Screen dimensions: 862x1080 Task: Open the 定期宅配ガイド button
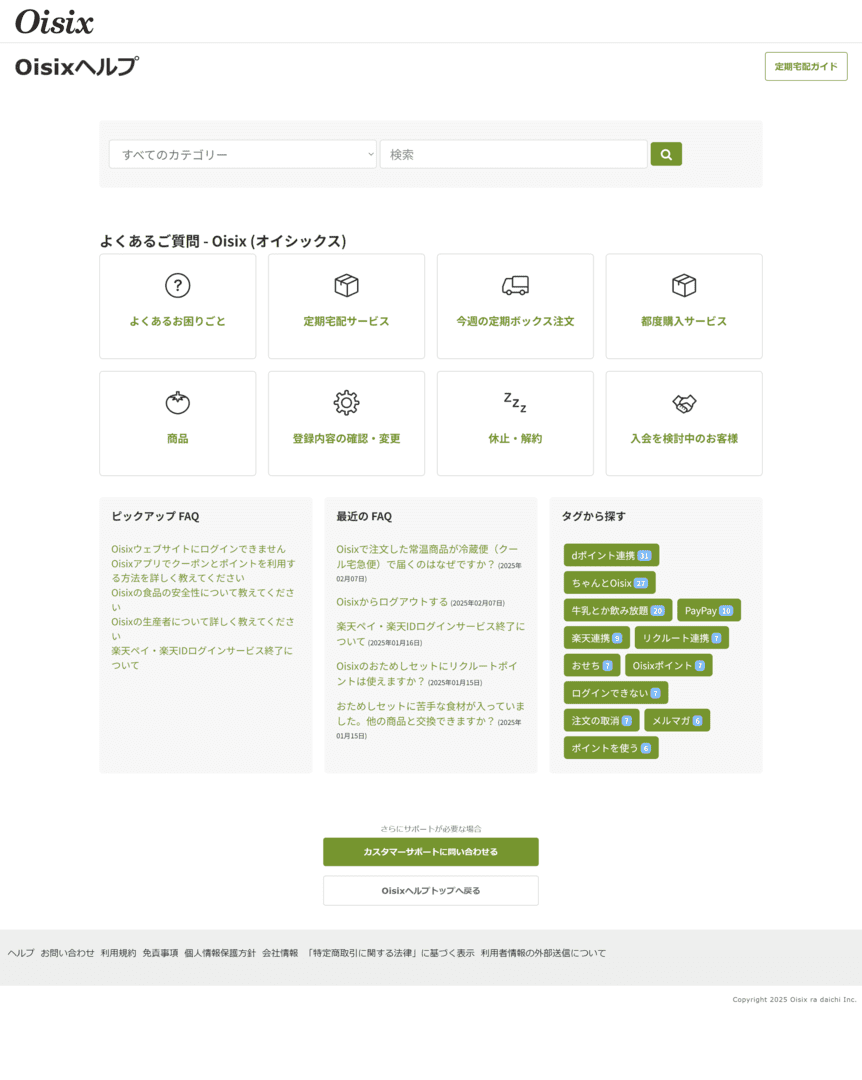[806, 67]
